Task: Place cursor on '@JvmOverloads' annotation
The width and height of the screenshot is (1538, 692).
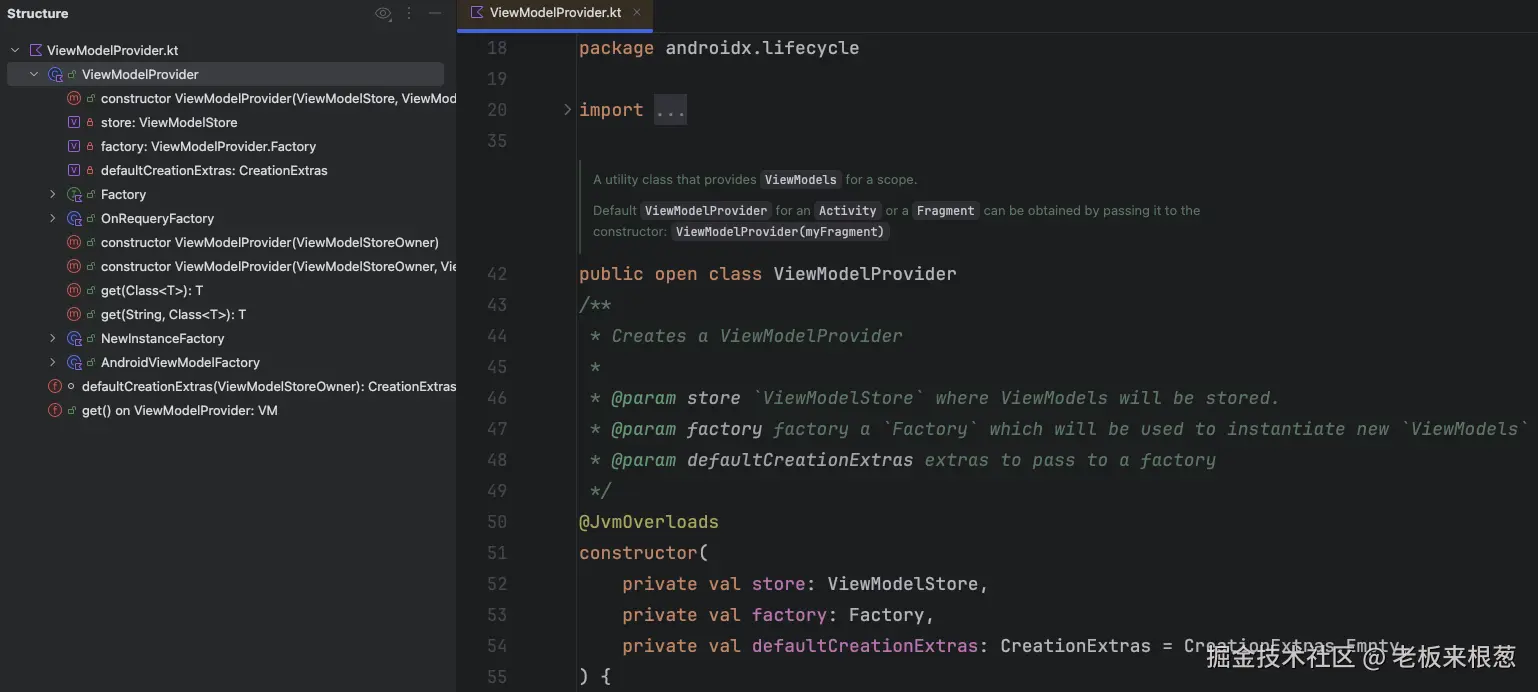Action: [649, 522]
